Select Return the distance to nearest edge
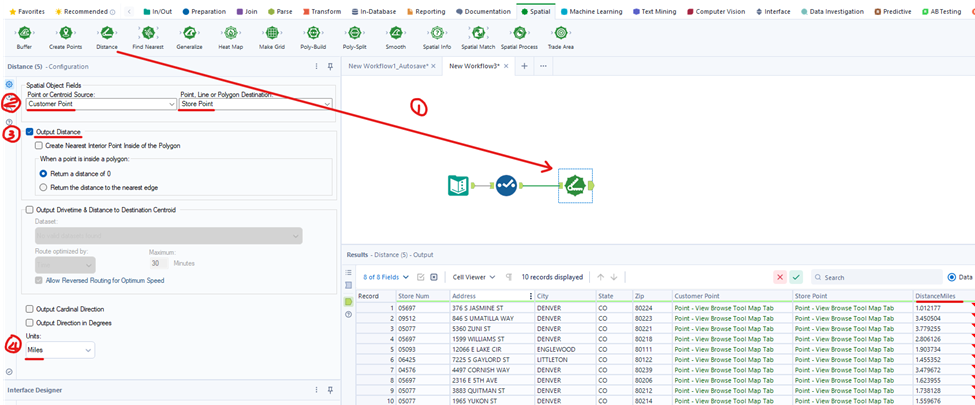The image size is (975, 405). click(44, 187)
